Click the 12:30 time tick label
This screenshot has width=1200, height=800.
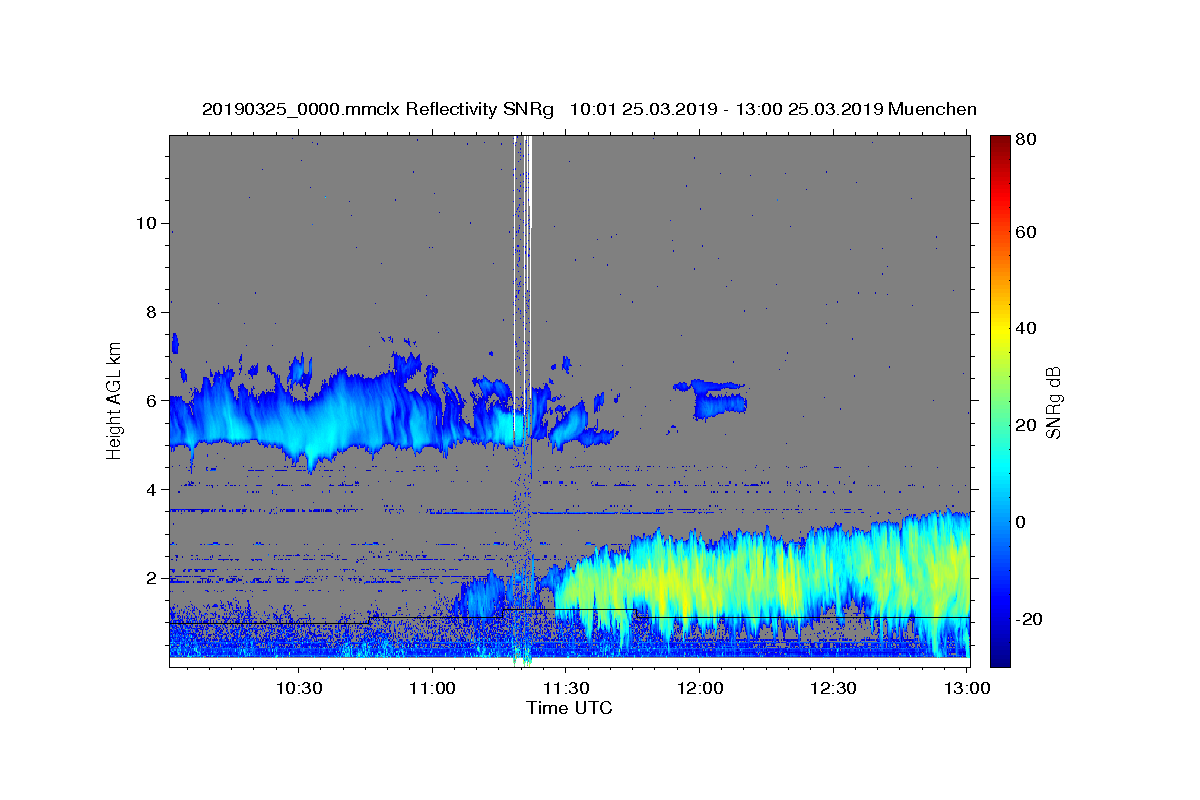833,688
